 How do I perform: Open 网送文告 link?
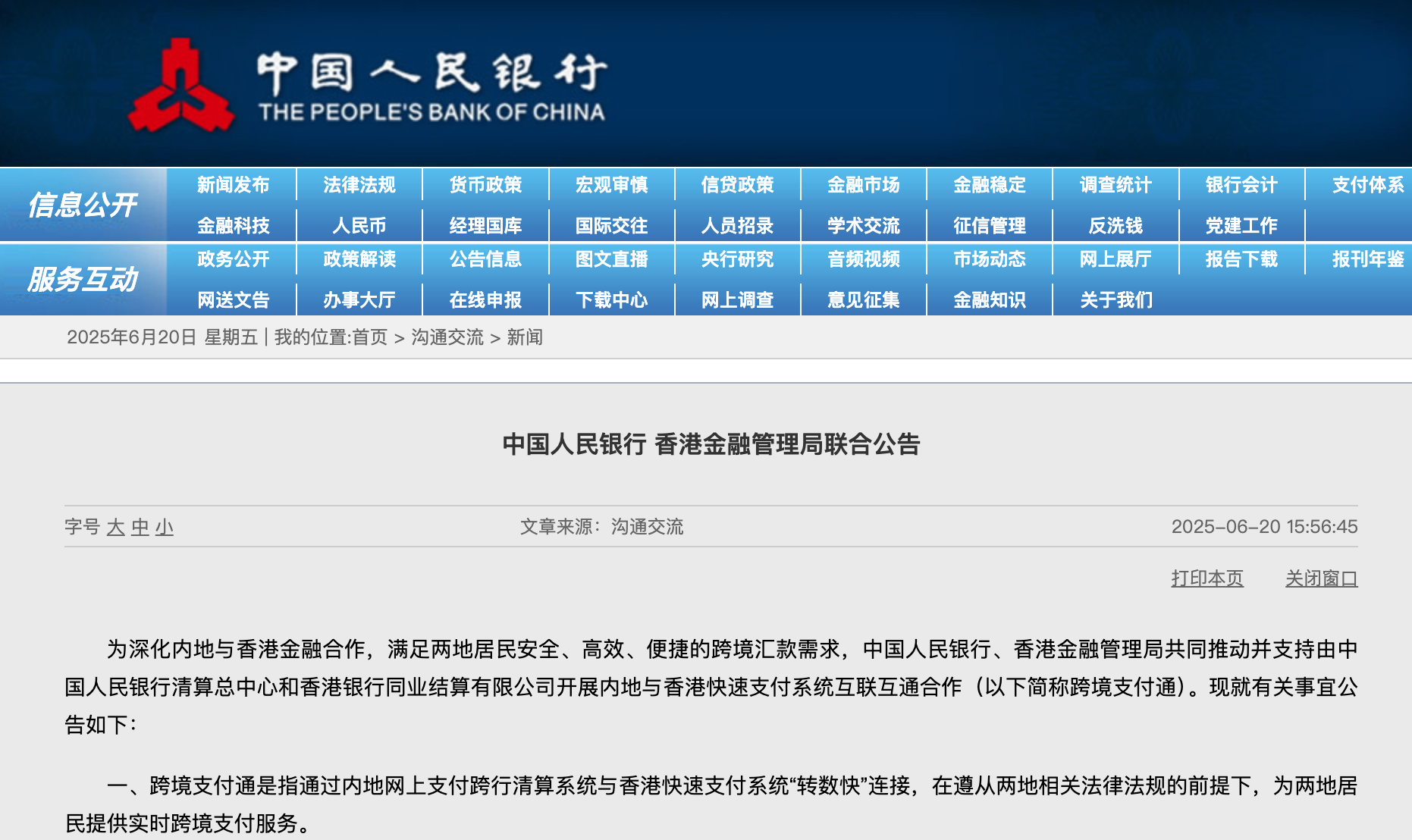[233, 300]
